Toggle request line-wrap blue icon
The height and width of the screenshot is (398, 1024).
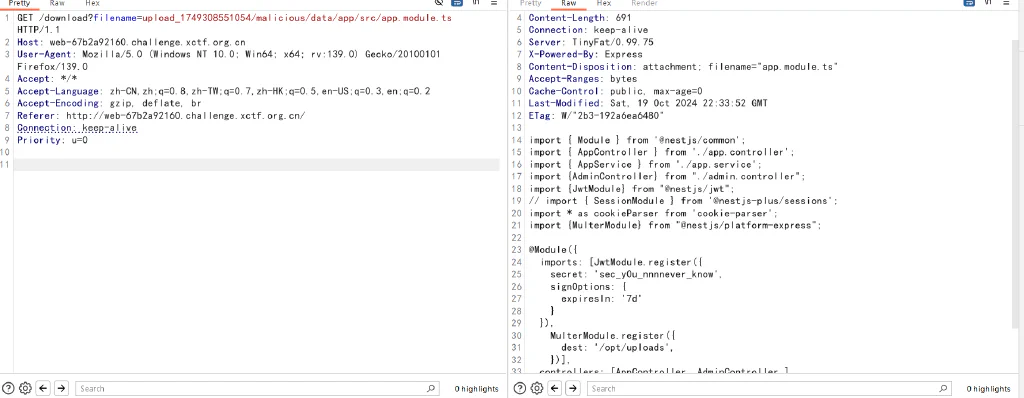pyautogui.click(x=458, y=3)
